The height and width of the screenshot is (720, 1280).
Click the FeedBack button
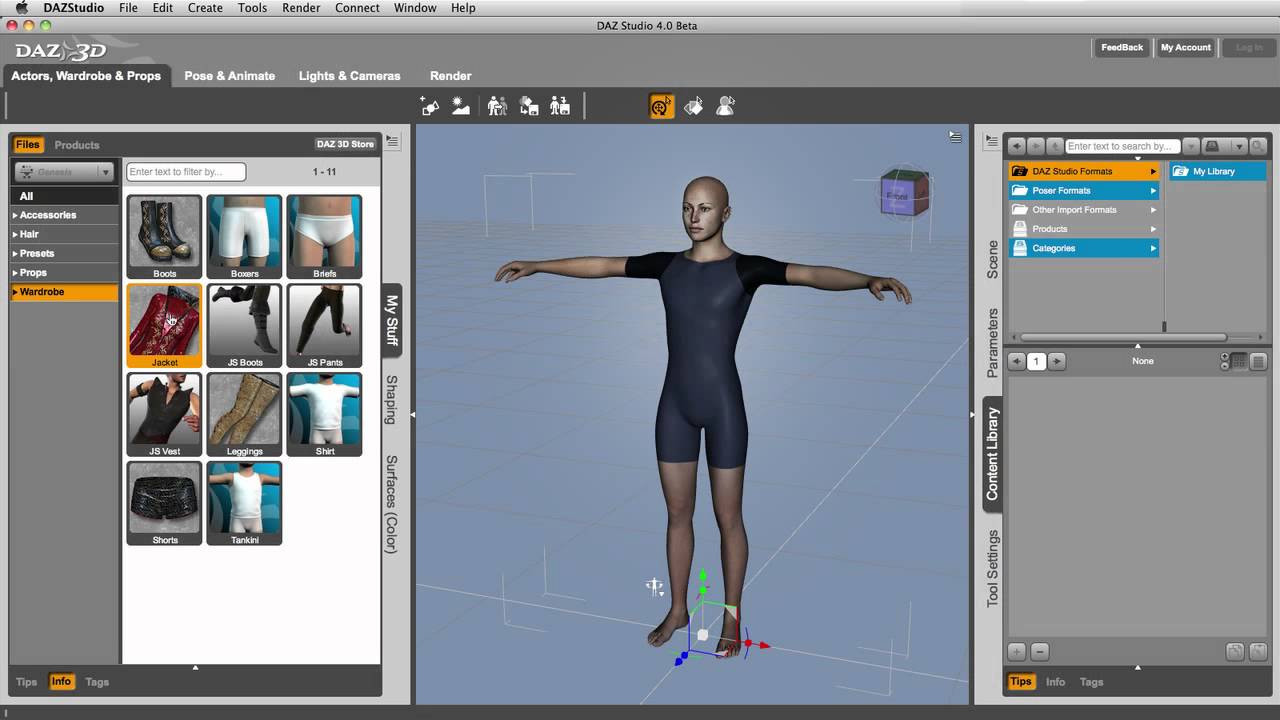(x=1122, y=48)
